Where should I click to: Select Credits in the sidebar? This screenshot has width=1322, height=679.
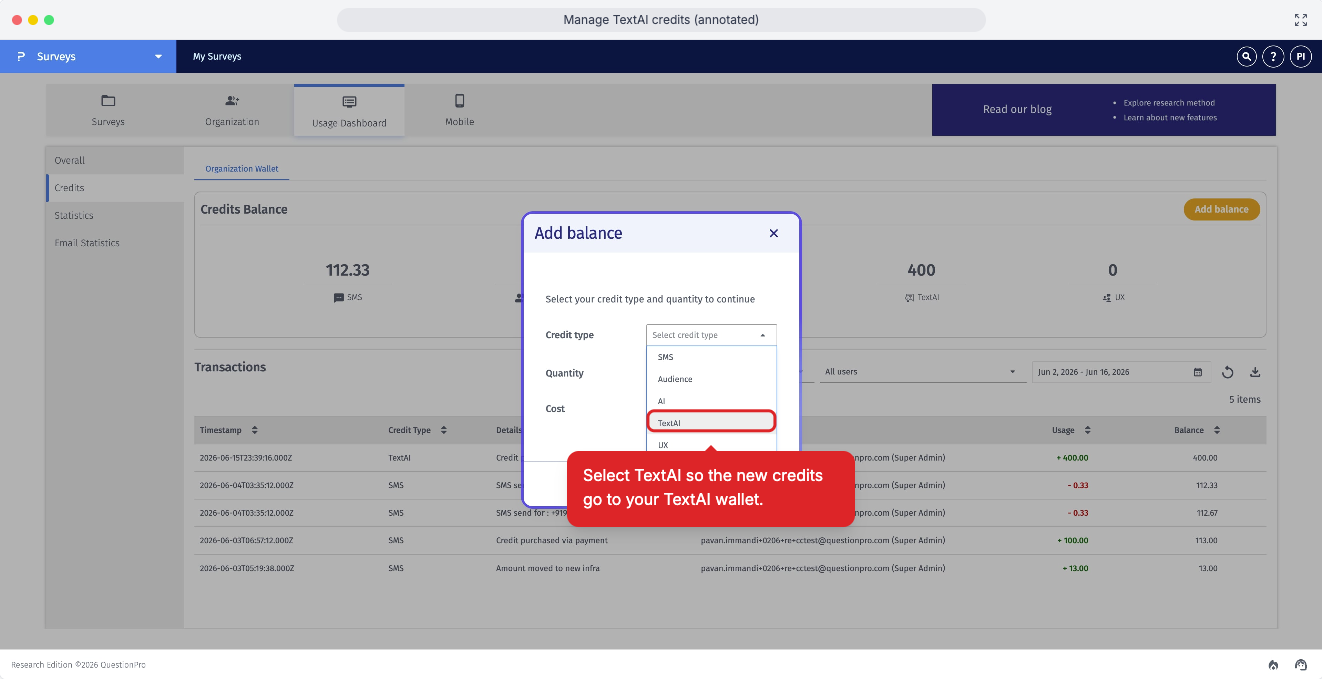[115, 188]
